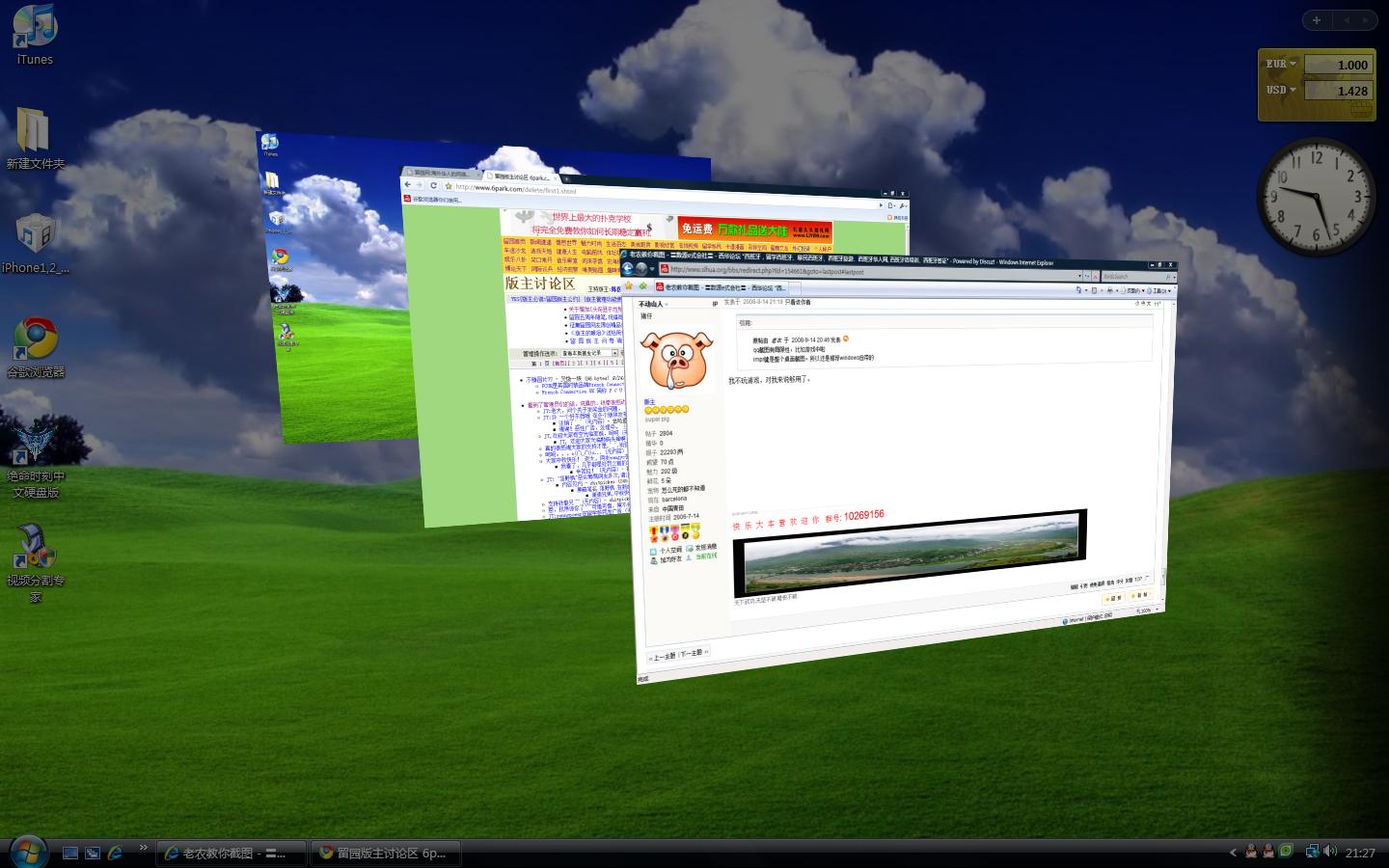Click Show Desktop in Quick Launch
Viewport: 1389px width, 868px height.
click(69, 853)
